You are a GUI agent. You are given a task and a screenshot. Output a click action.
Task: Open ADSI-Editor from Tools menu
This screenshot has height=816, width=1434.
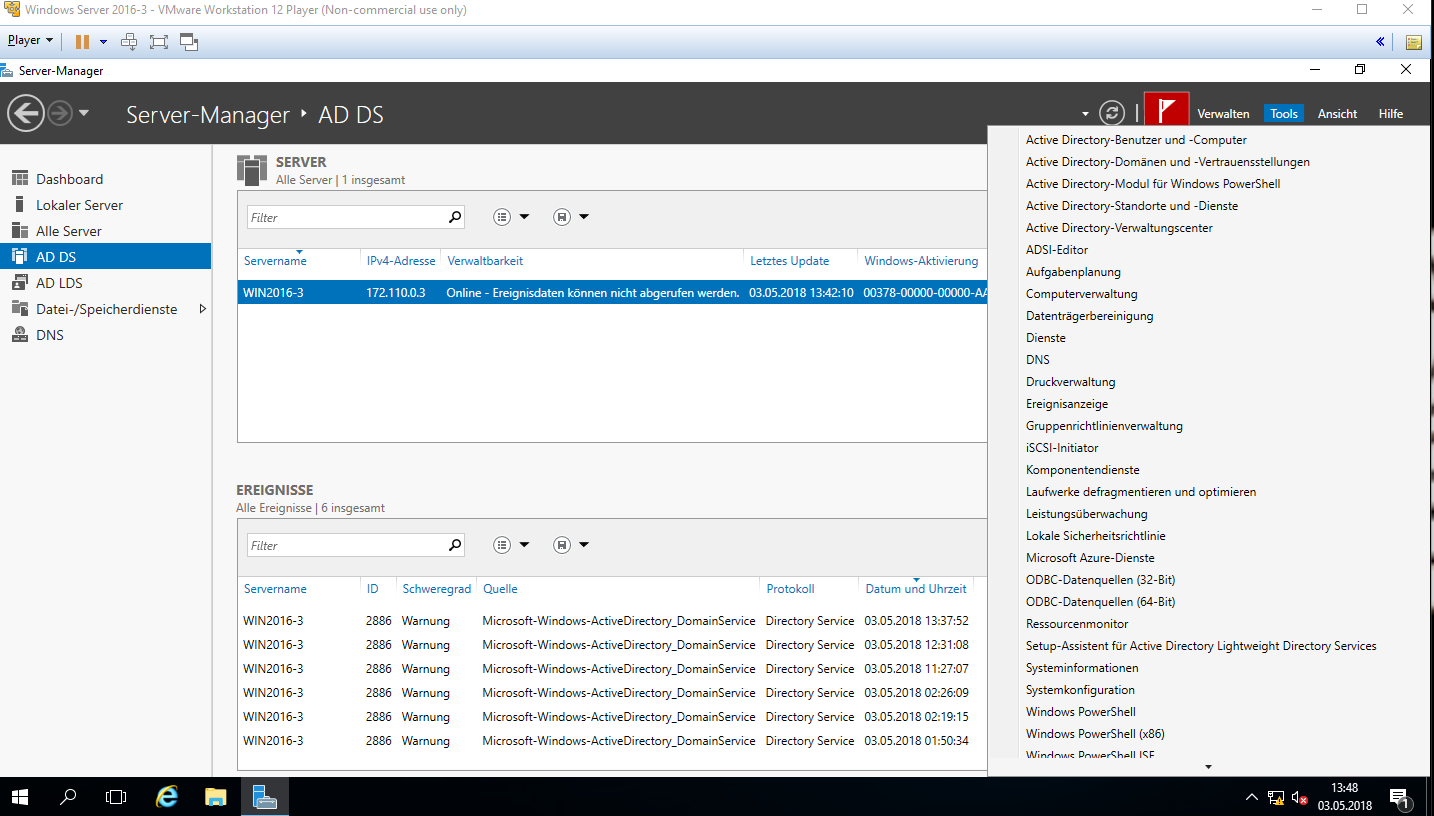coord(1057,250)
